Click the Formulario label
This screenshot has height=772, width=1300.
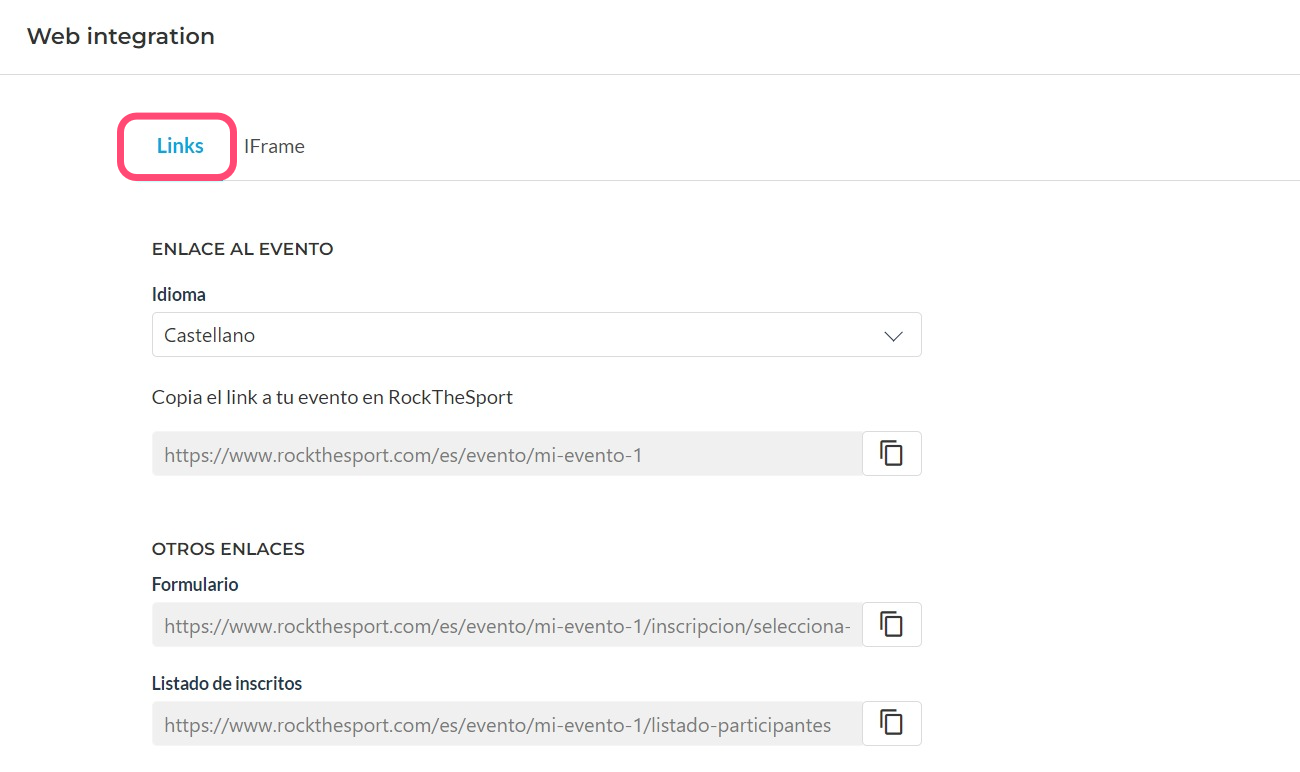point(195,585)
